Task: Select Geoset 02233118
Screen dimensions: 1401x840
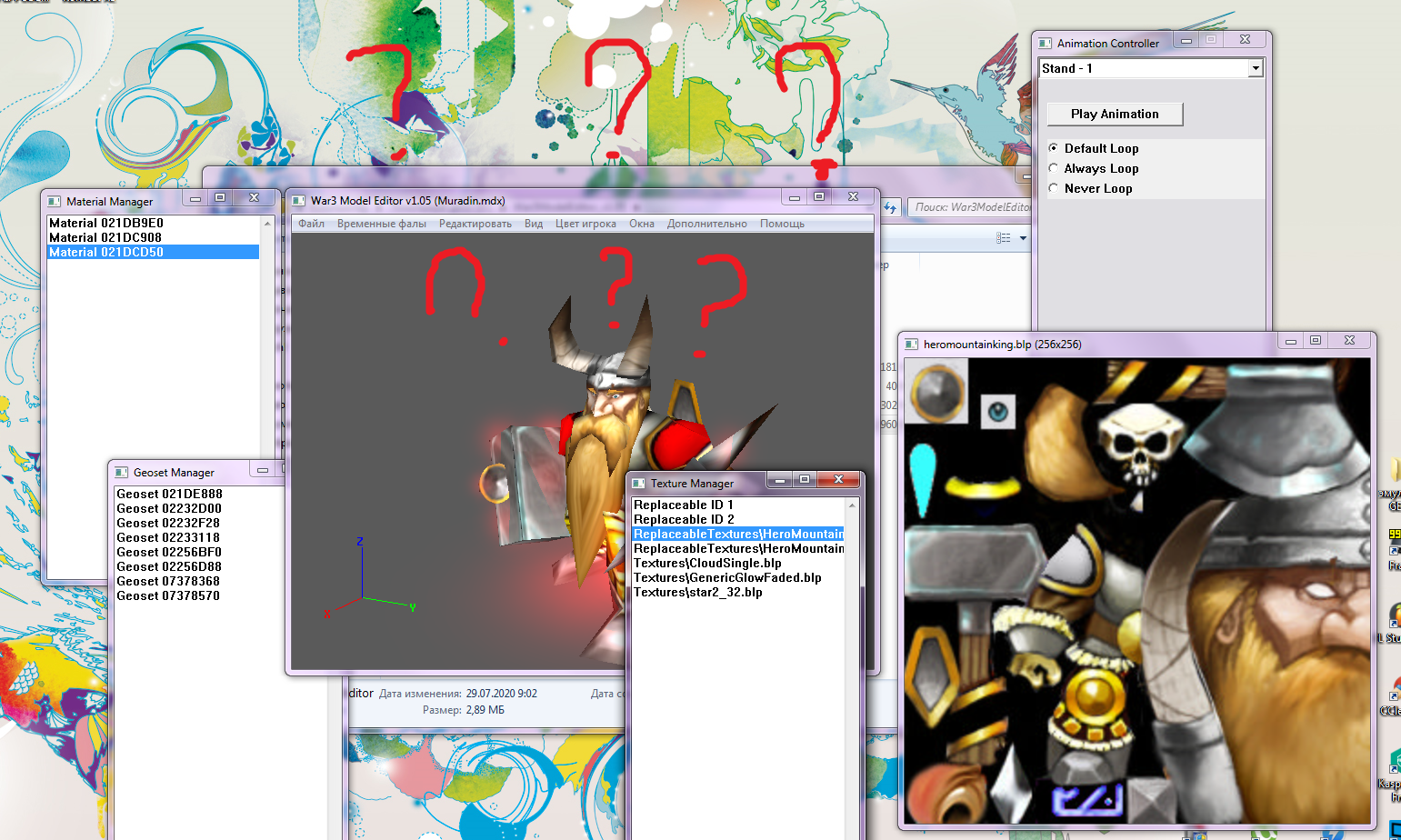Action: (168, 537)
